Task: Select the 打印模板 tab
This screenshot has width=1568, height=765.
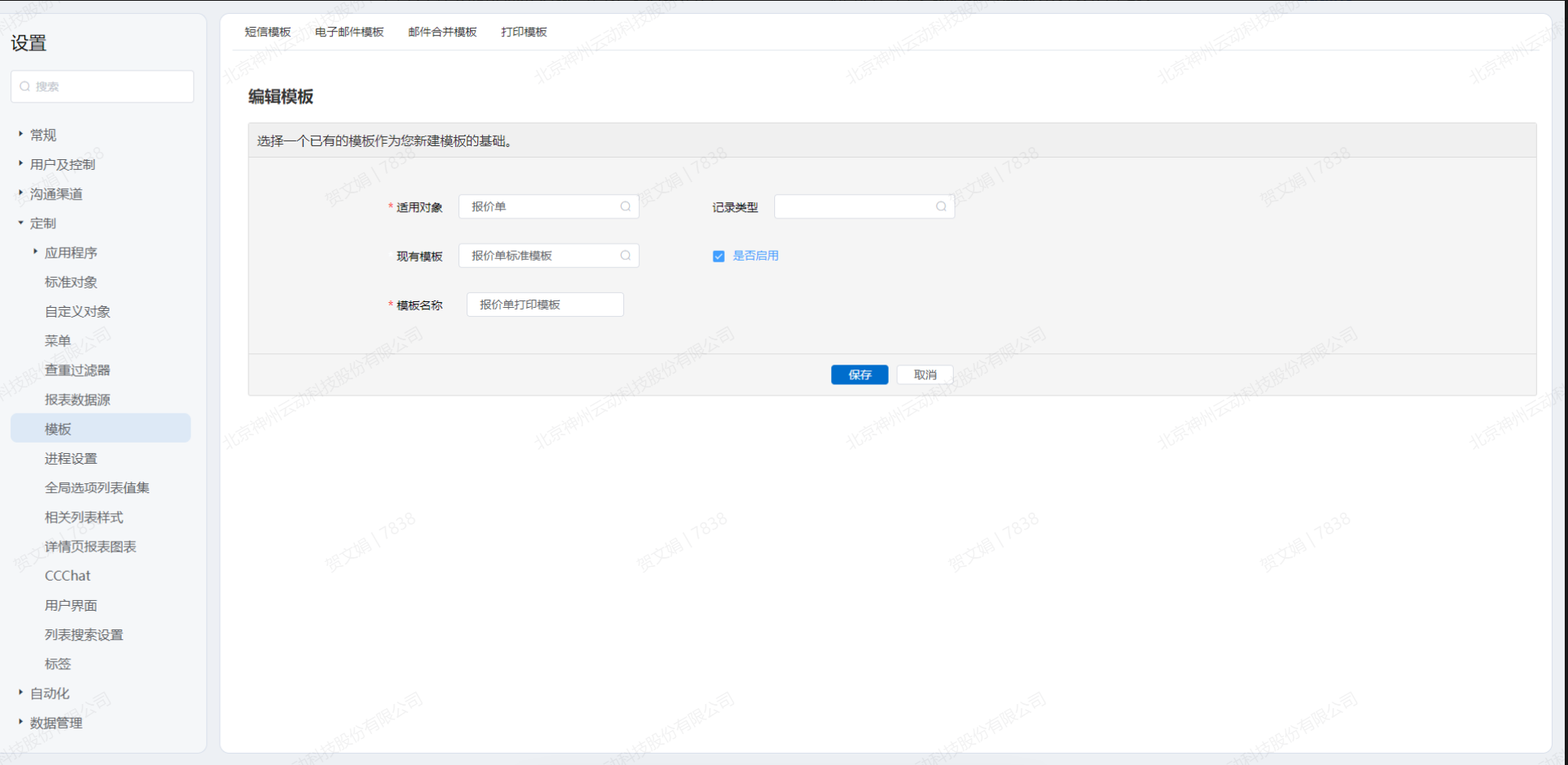Action: (x=523, y=32)
